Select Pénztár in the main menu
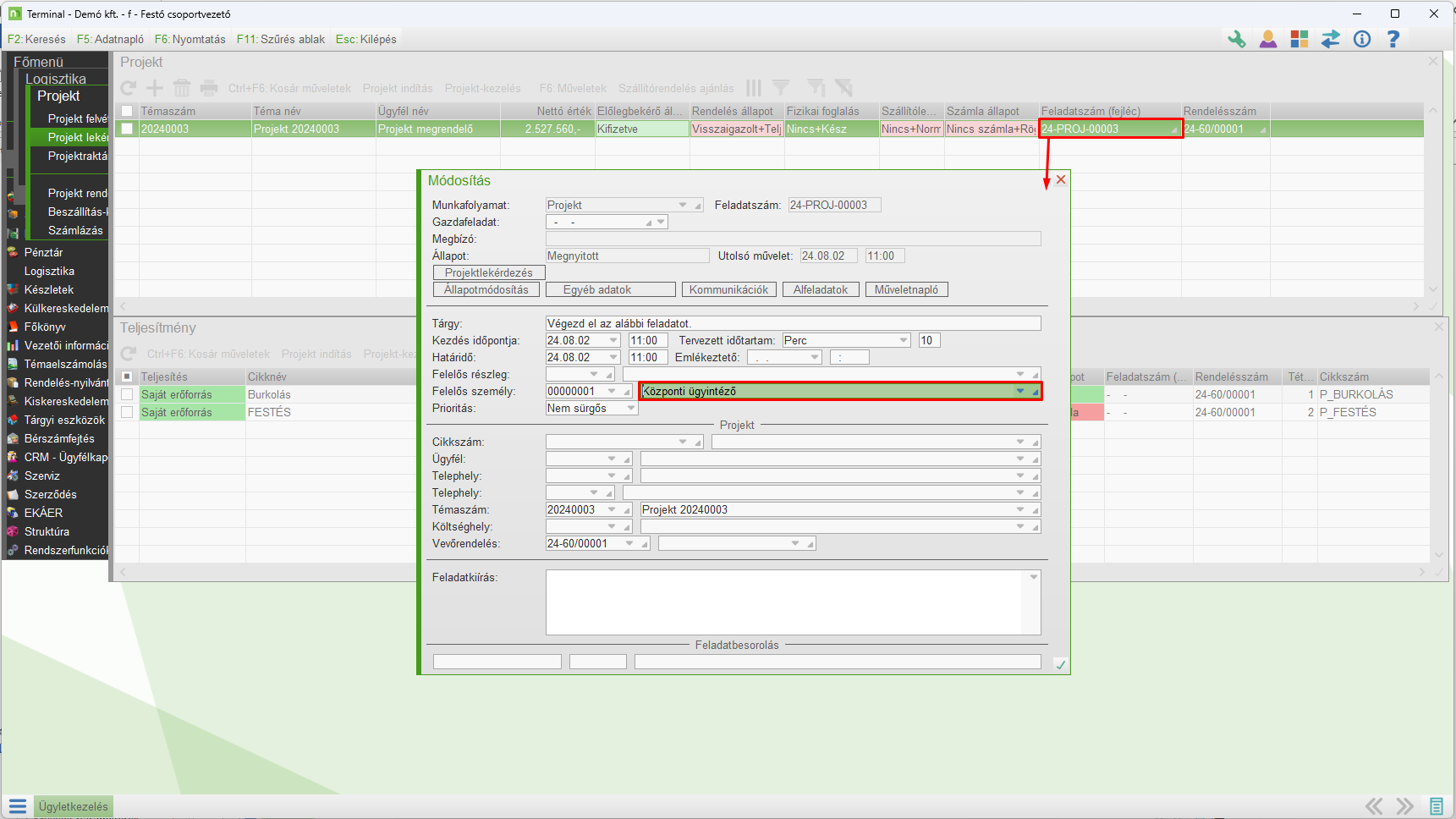This screenshot has height=819, width=1456. point(43,252)
